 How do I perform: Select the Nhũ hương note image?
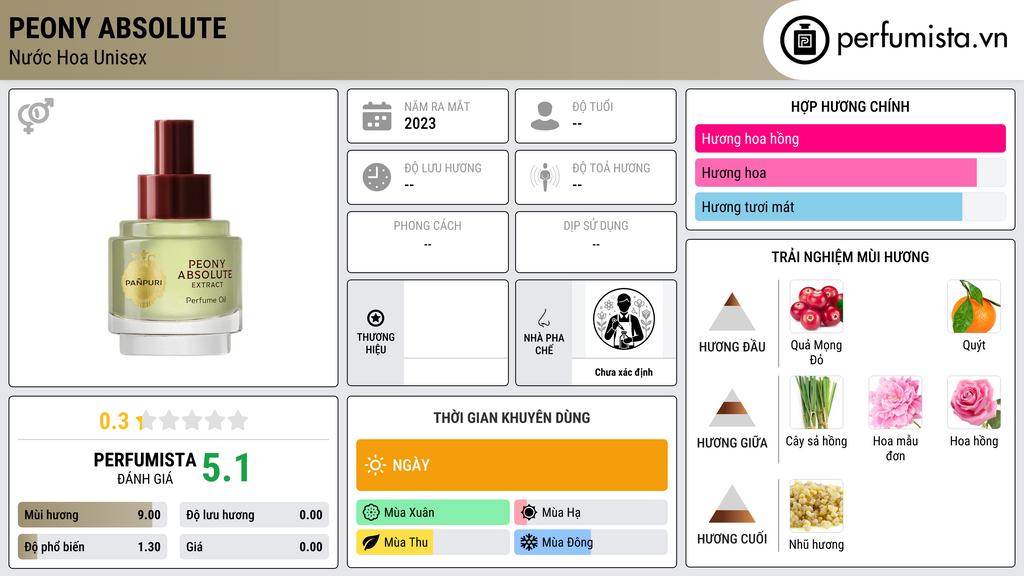816,505
